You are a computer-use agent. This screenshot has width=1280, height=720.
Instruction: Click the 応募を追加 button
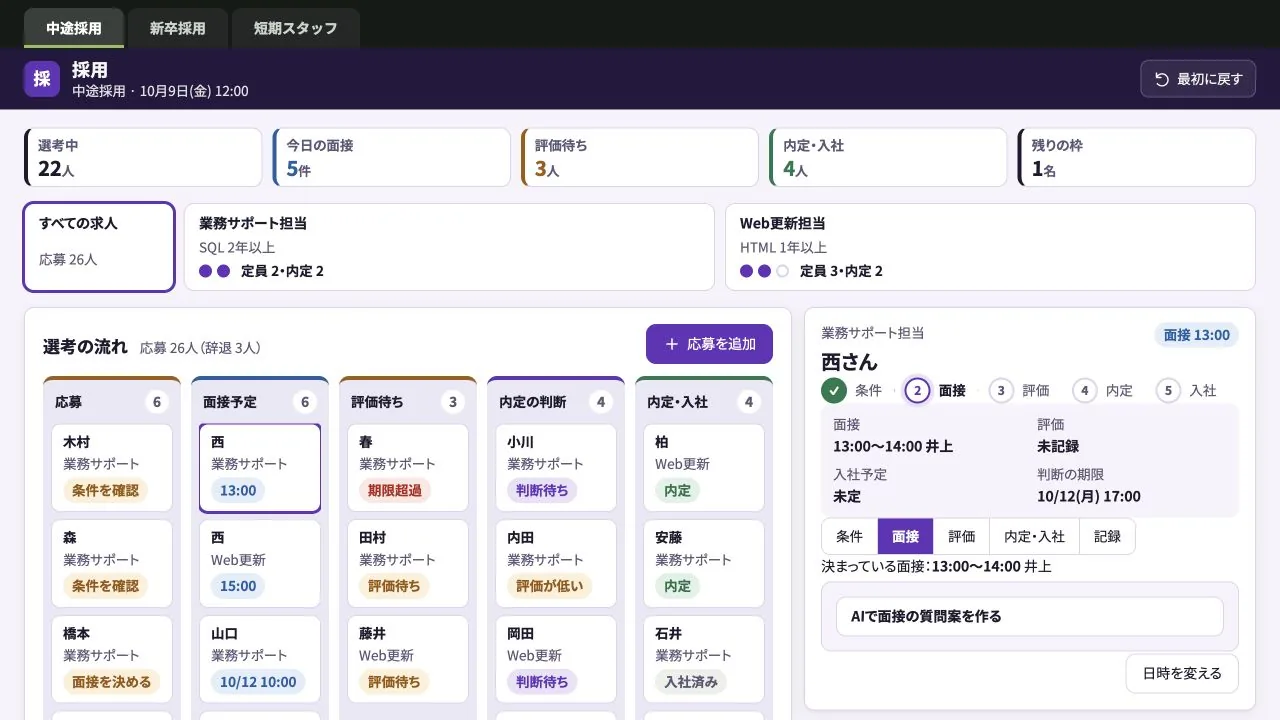709,343
